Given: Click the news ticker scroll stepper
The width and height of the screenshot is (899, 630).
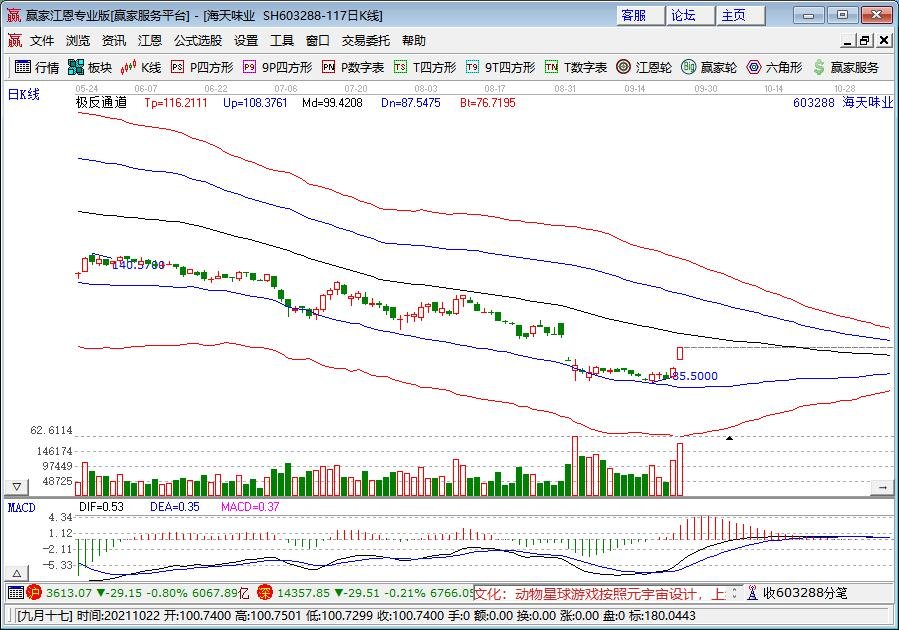Looking at the screenshot, I should pos(734,593).
